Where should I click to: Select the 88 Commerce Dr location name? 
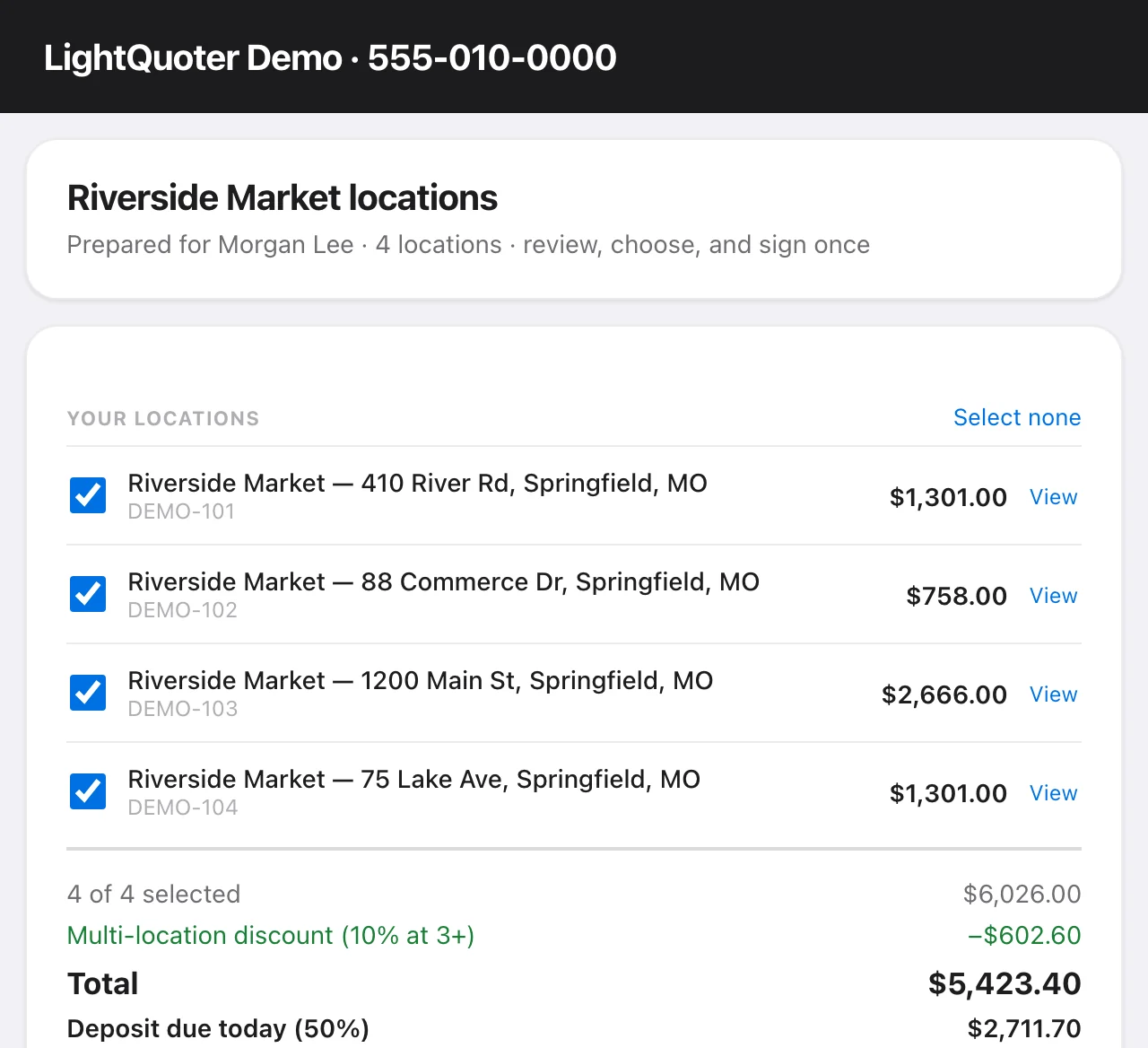444,582
